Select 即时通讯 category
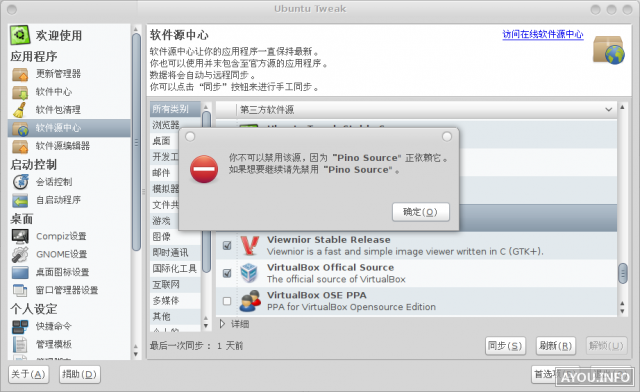The width and height of the screenshot is (640, 392). pyautogui.click(x=176, y=253)
